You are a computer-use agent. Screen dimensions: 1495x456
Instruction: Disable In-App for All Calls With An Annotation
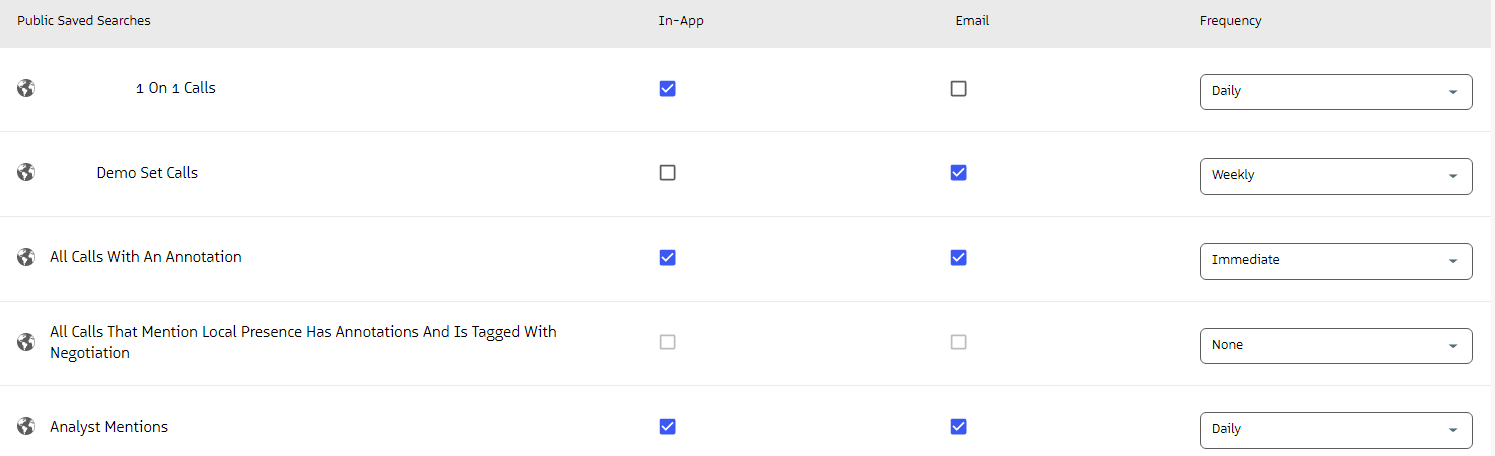point(668,257)
